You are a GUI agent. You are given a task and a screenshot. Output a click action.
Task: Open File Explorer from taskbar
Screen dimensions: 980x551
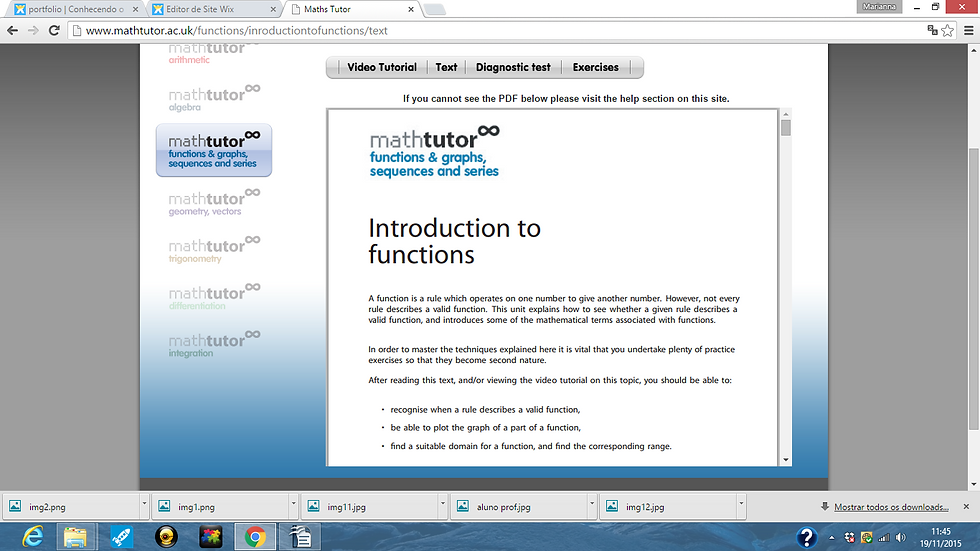(x=76, y=537)
